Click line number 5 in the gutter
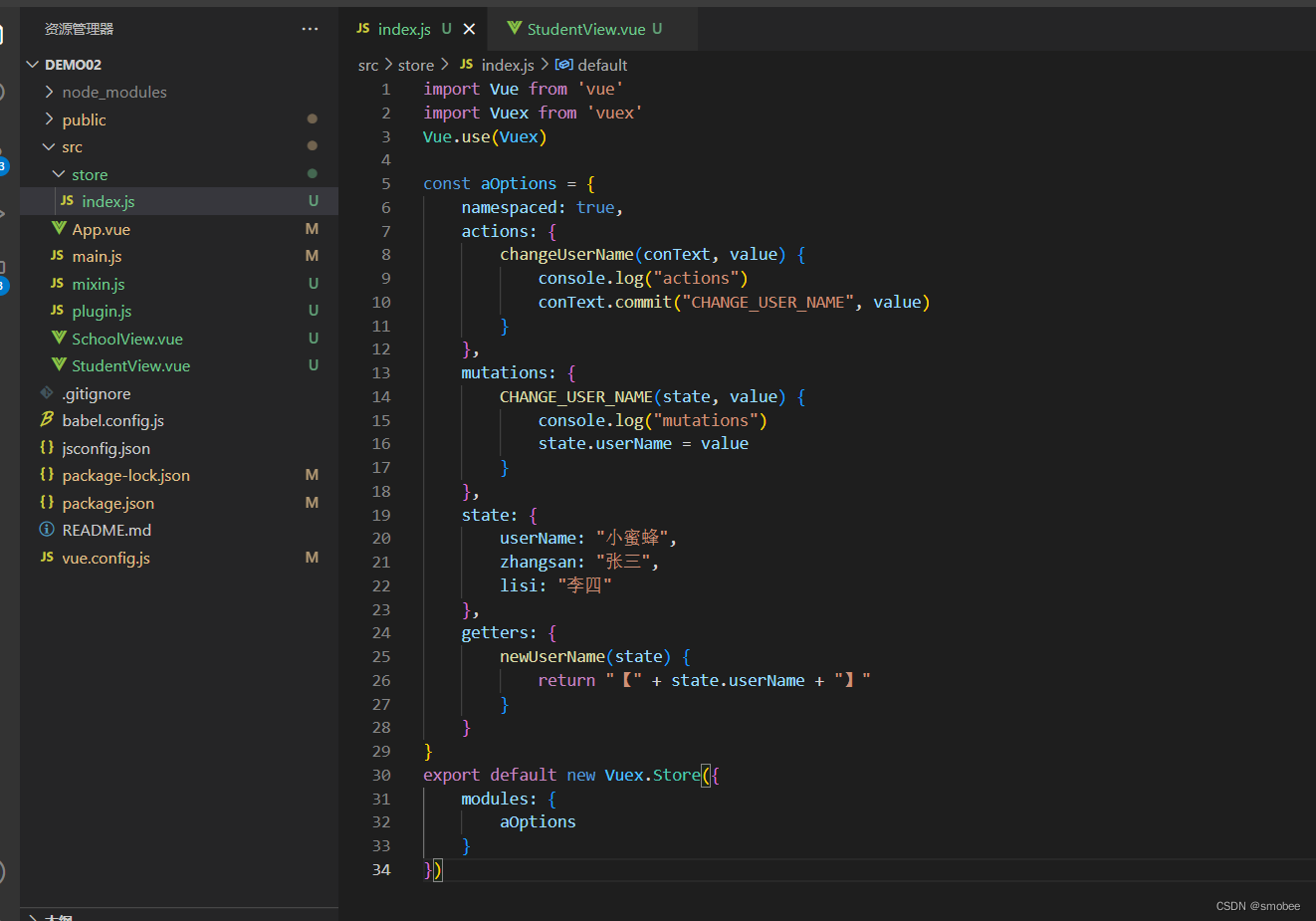 pos(386,183)
